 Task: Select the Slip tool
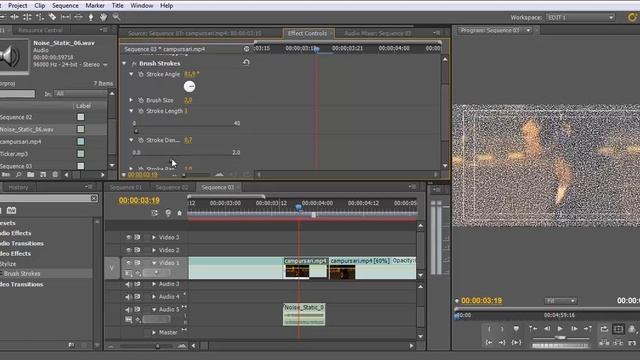65,17
